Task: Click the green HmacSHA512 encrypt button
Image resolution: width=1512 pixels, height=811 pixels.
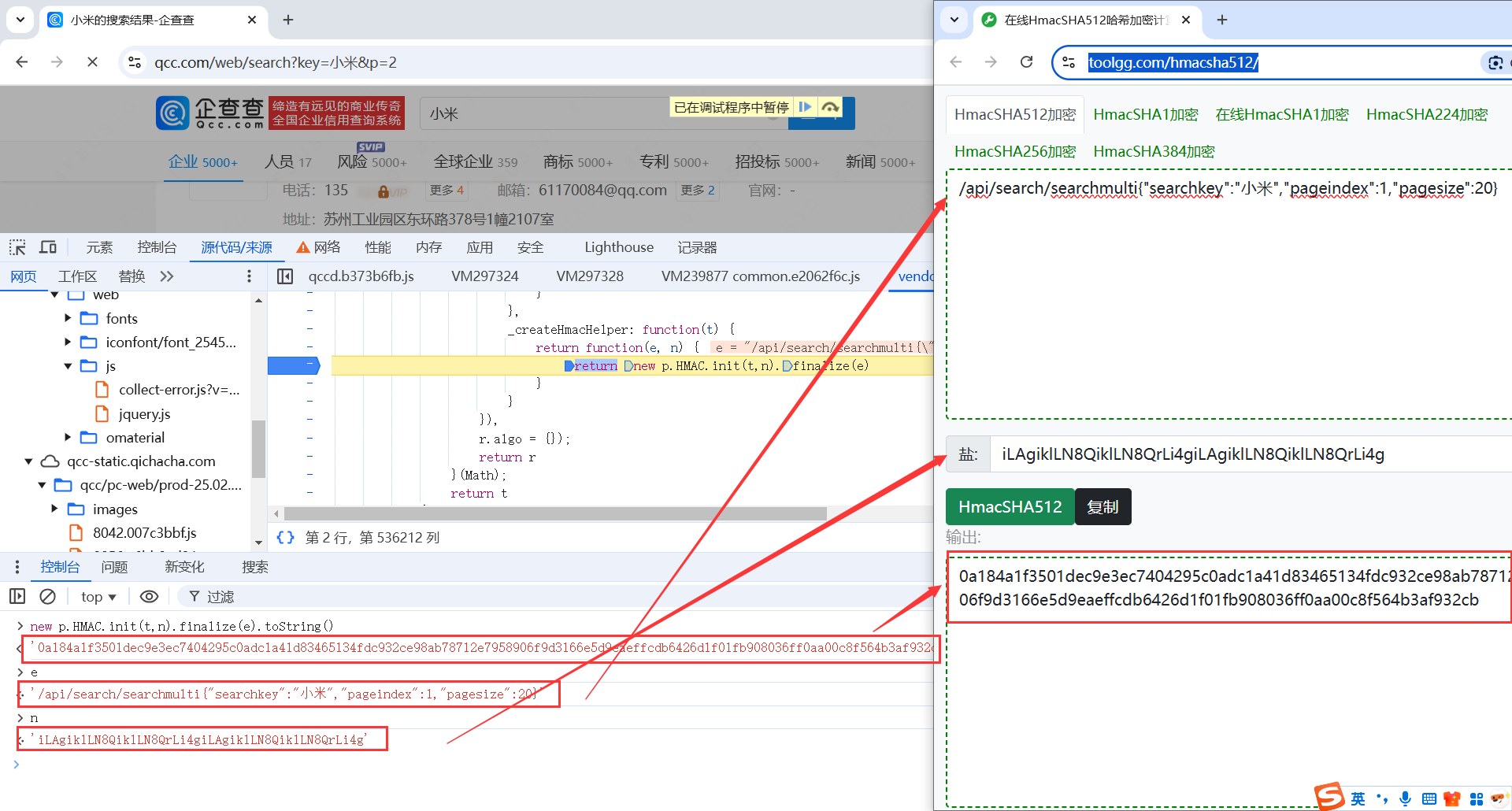Action: coord(1010,506)
